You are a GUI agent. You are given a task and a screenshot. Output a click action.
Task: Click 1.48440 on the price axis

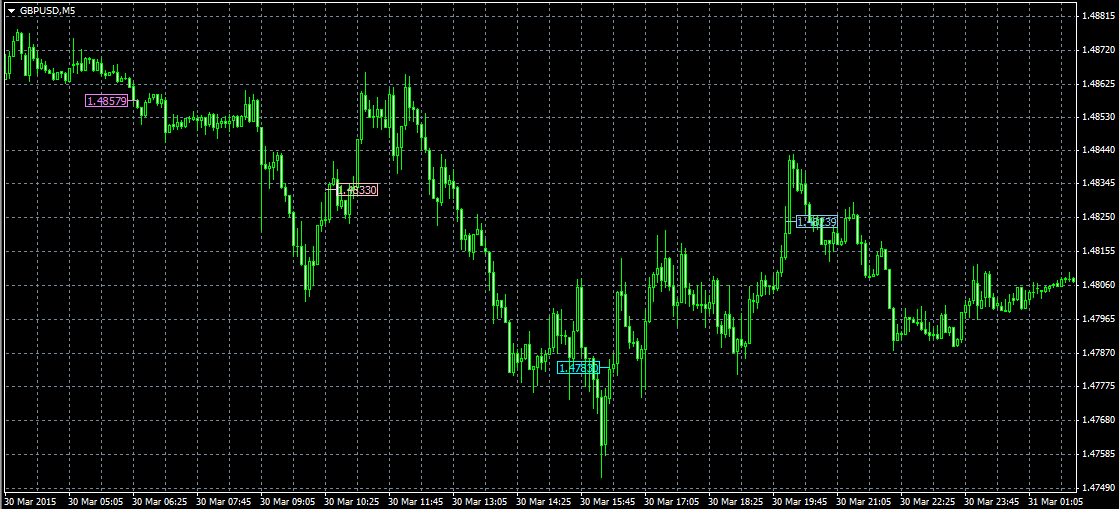1099,151
